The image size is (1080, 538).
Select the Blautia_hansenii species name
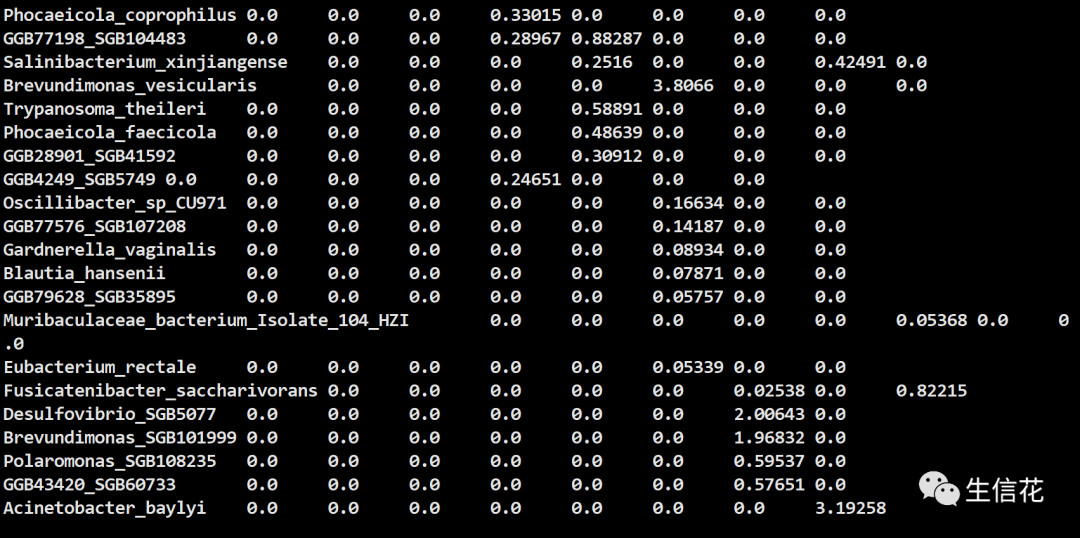coord(84,273)
